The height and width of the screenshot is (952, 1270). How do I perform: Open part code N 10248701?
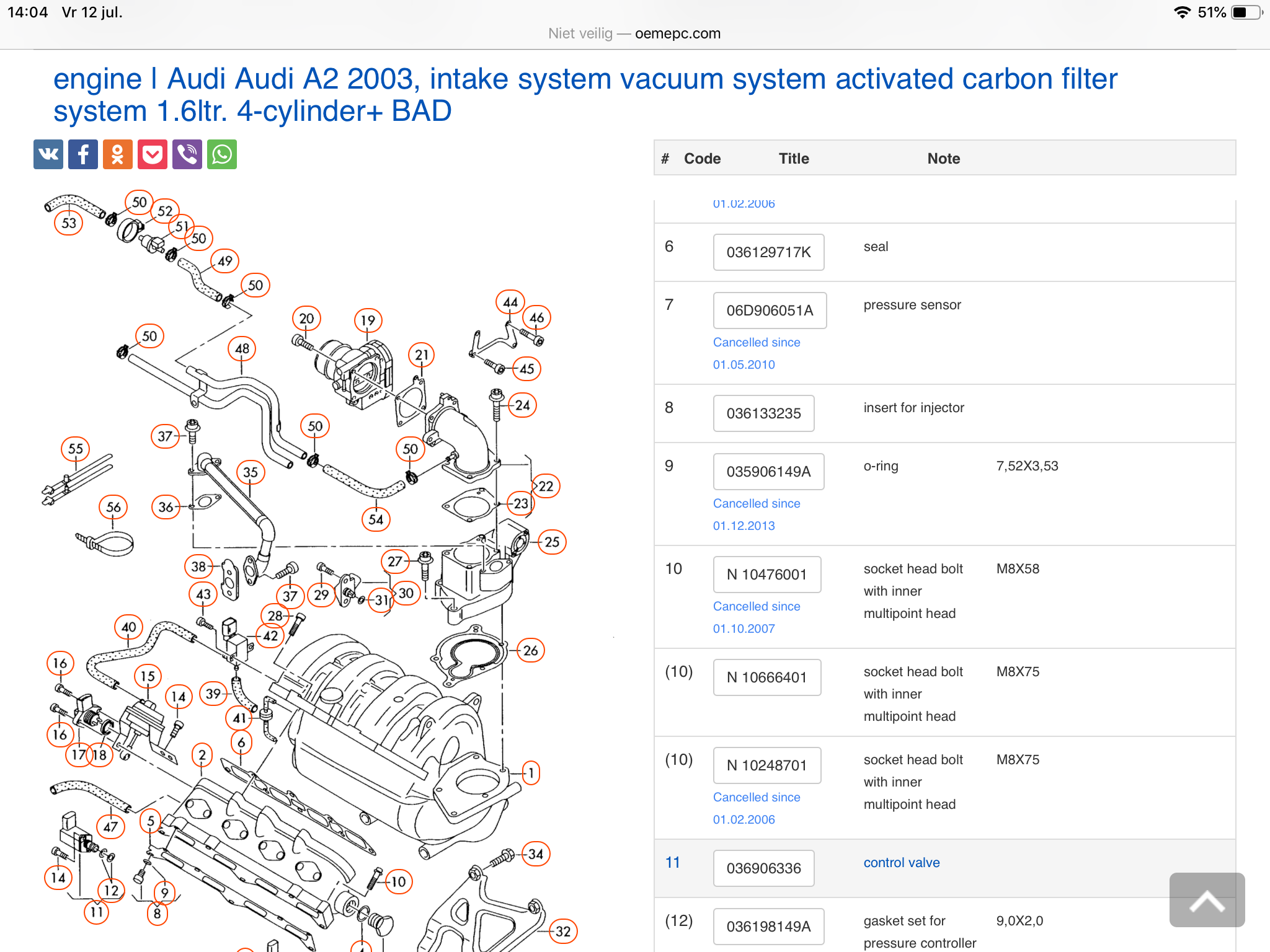pyautogui.click(x=767, y=765)
